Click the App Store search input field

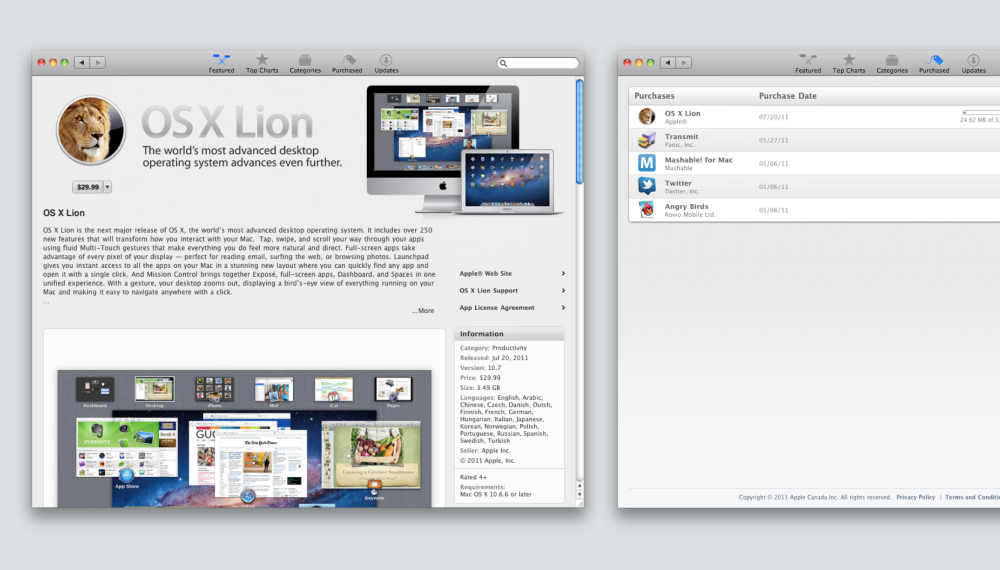[538, 63]
